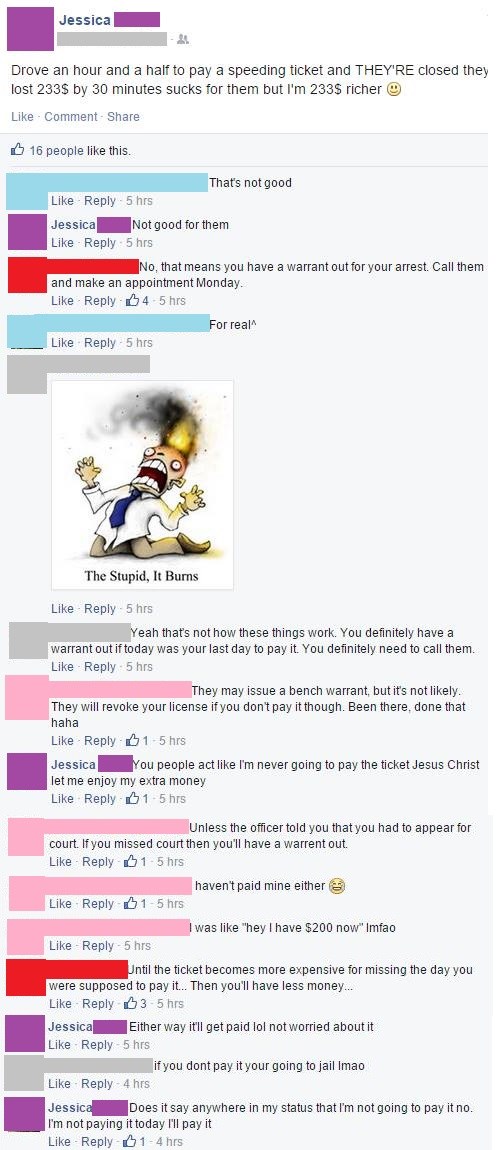496x1150 pixels.
Task: Click the friends audience icon under Jessica's name
Action: (x=183, y=40)
